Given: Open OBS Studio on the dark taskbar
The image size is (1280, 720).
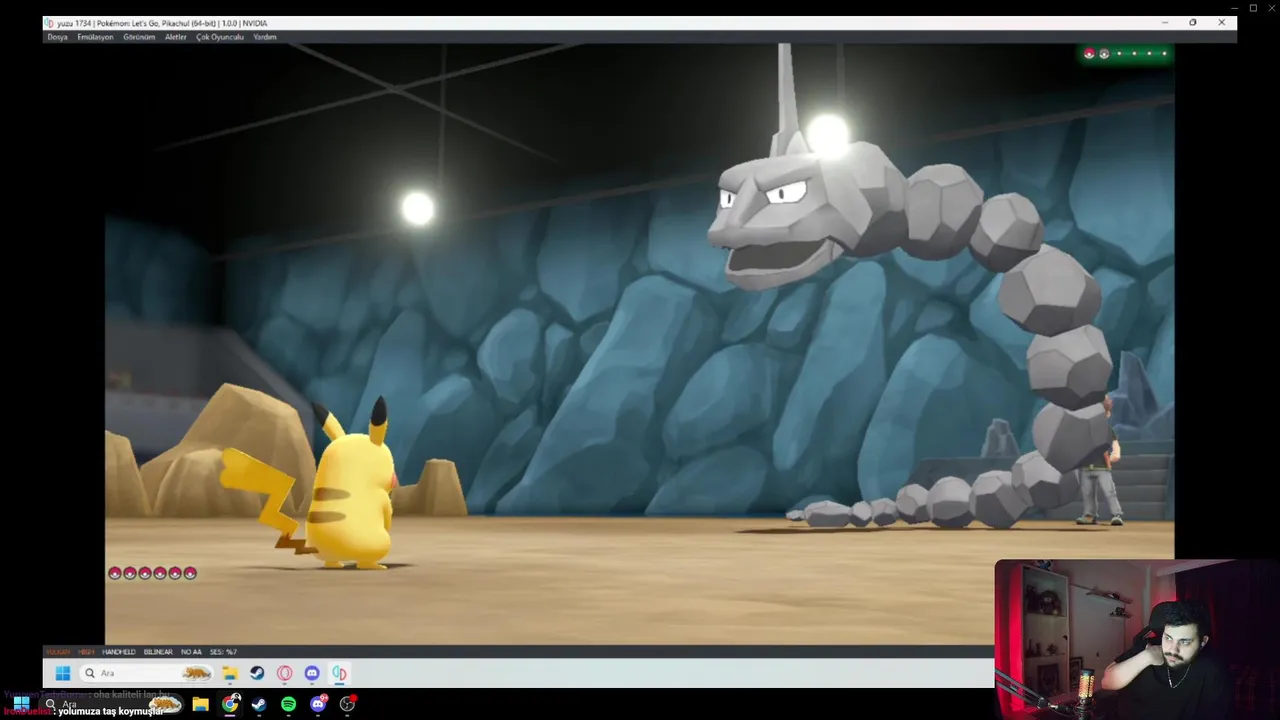Looking at the screenshot, I should tap(347, 704).
